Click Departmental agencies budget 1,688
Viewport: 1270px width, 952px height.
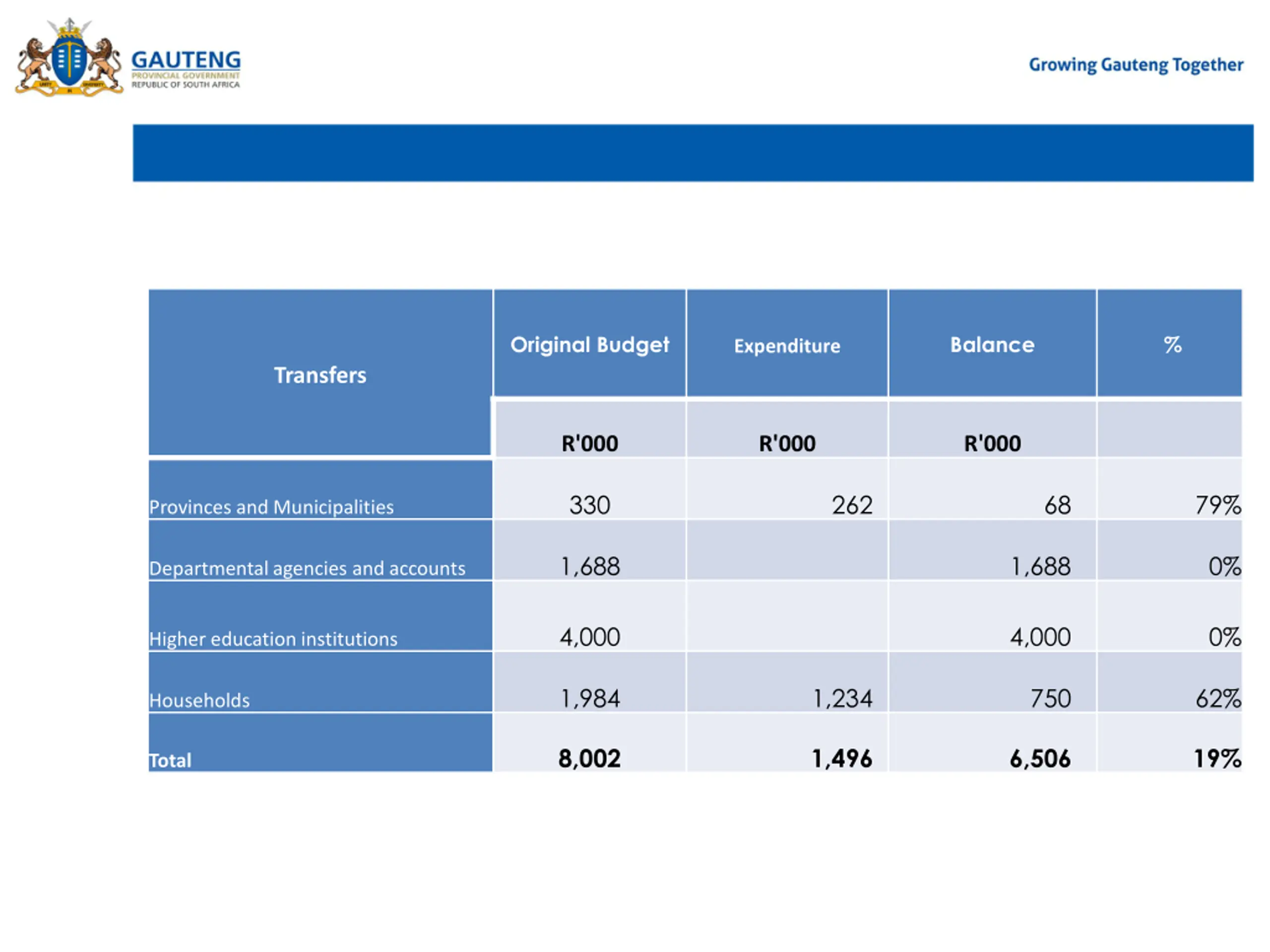pos(590,567)
